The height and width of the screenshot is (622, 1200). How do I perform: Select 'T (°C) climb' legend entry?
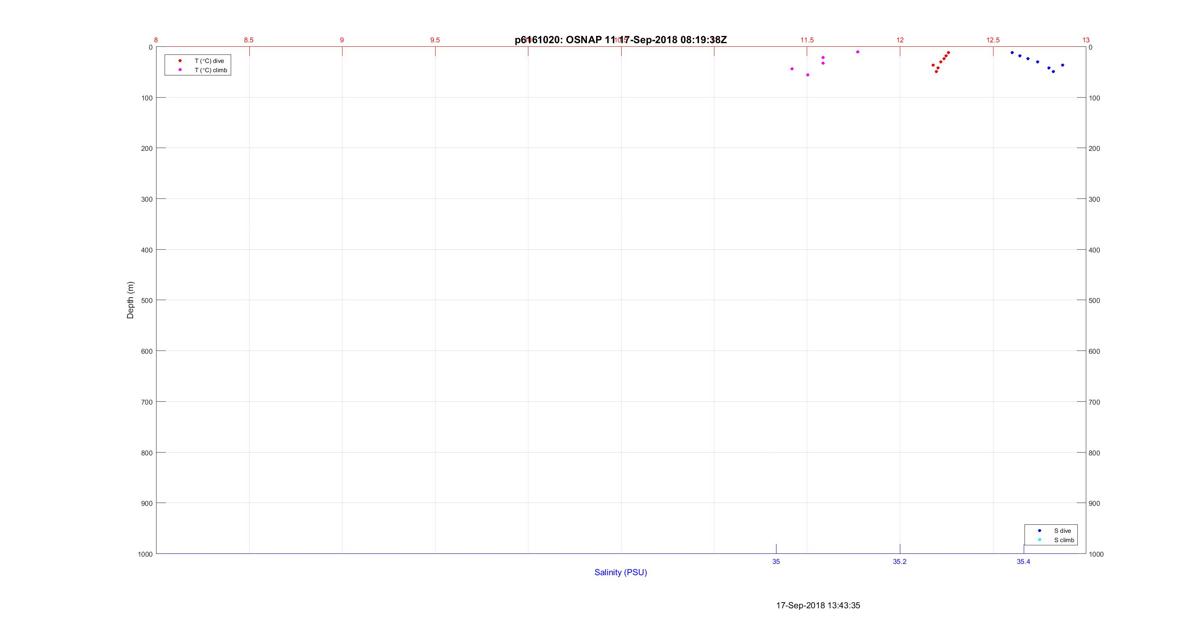(x=211, y=69)
